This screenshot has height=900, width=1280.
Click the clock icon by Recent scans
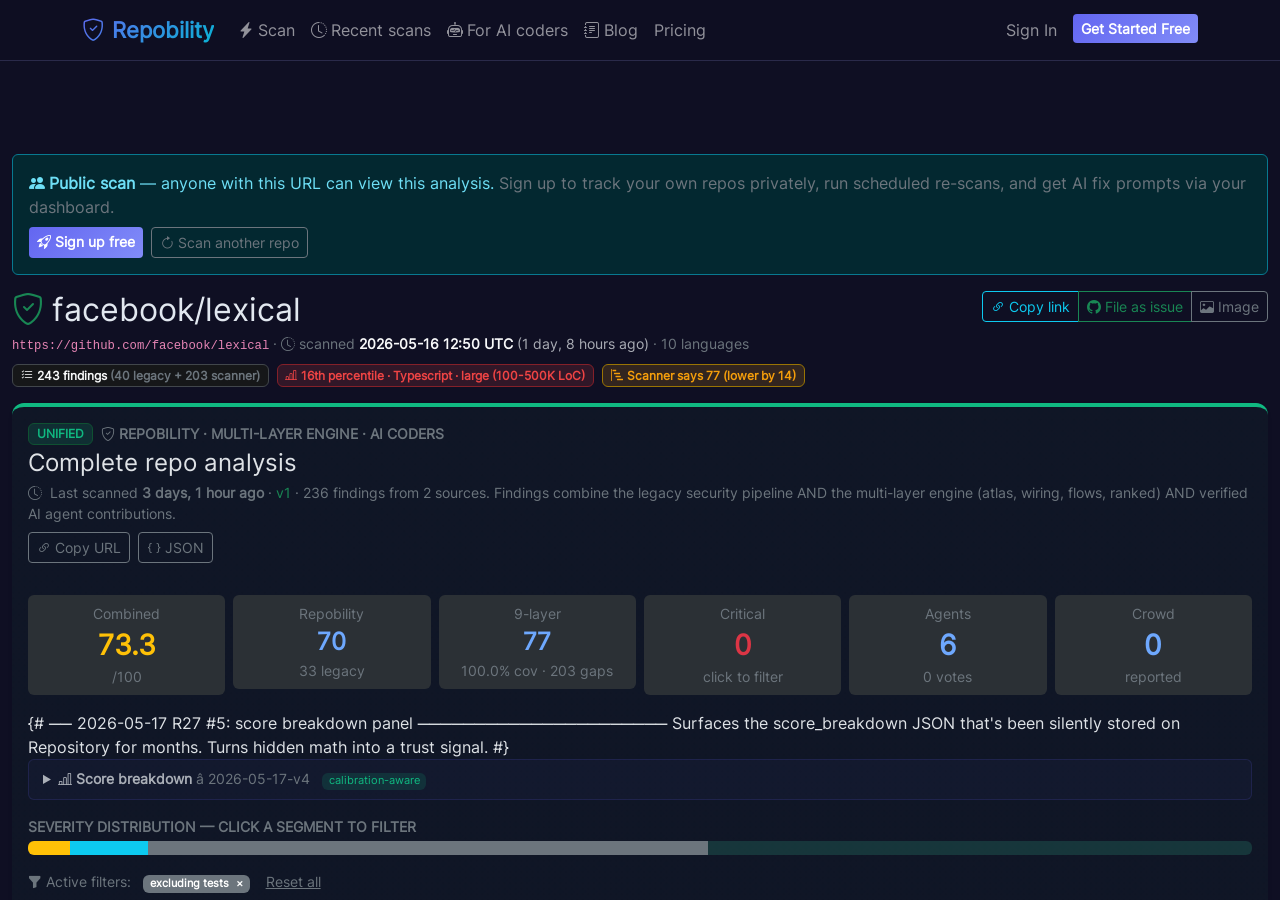pyautogui.click(x=319, y=30)
